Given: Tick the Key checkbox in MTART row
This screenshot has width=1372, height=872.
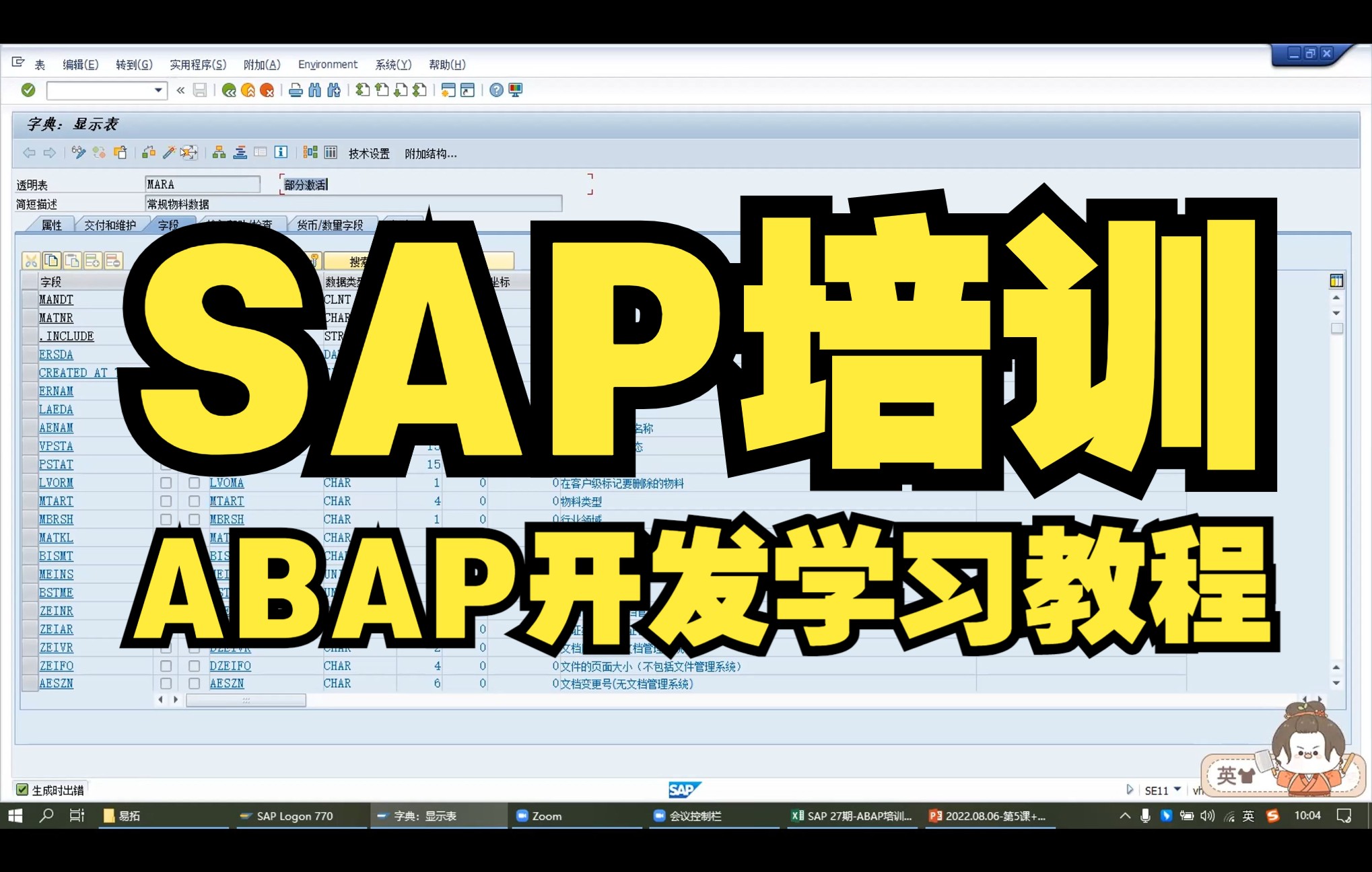Looking at the screenshot, I should (166, 501).
